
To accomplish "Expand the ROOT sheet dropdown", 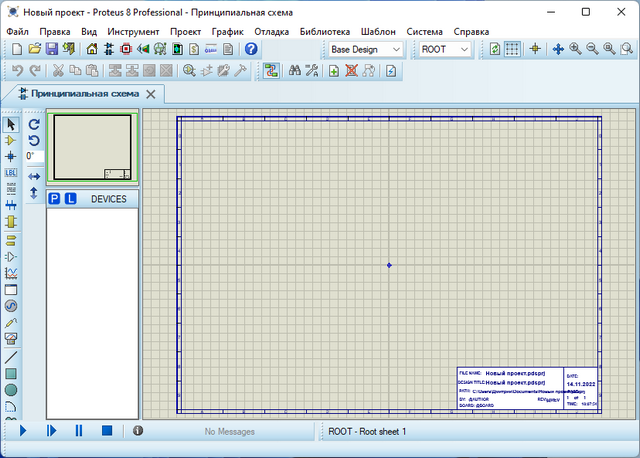I will point(445,49).
